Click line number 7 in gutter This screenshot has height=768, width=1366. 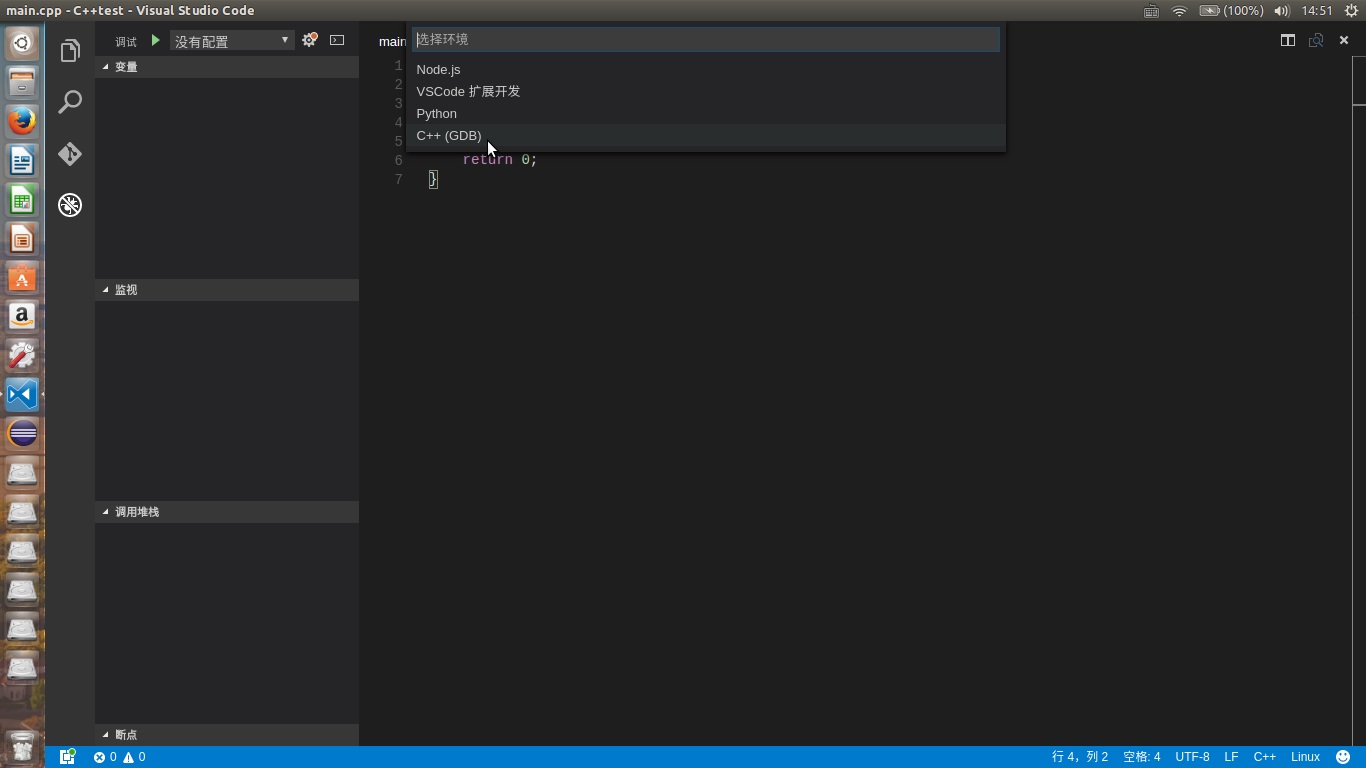(x=398, y=180)
